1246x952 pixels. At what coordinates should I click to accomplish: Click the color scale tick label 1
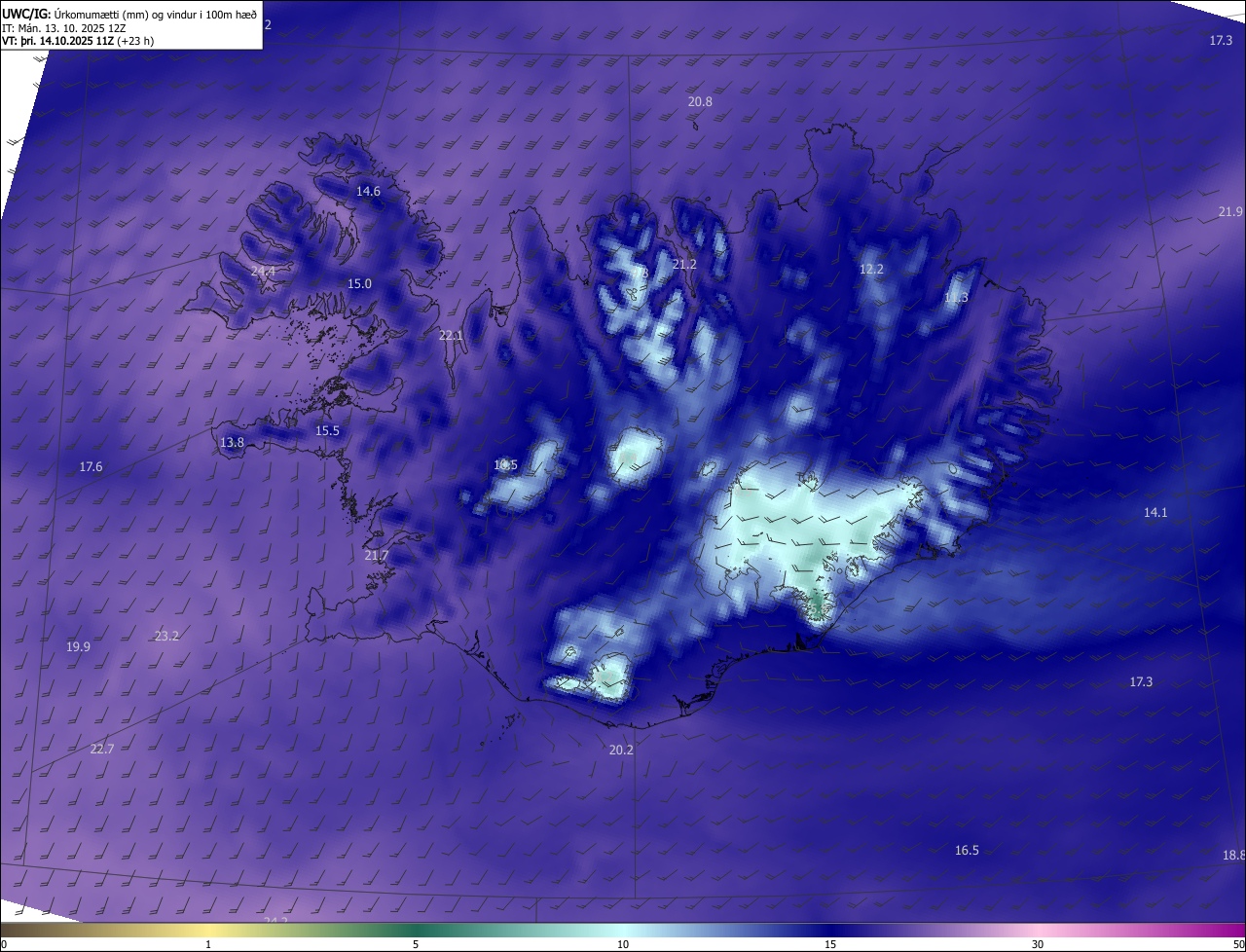208,944
